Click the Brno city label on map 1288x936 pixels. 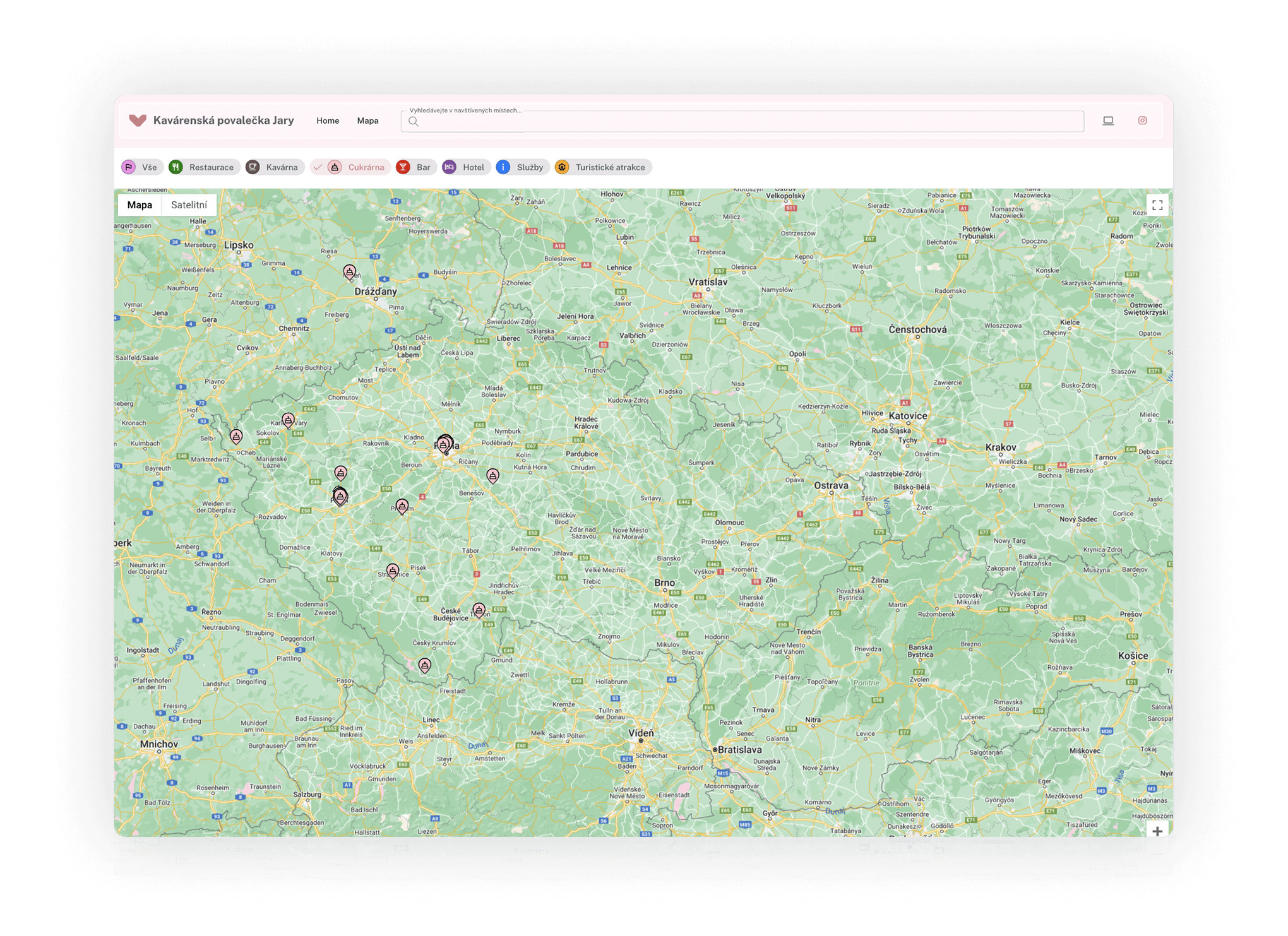(664, 583)
